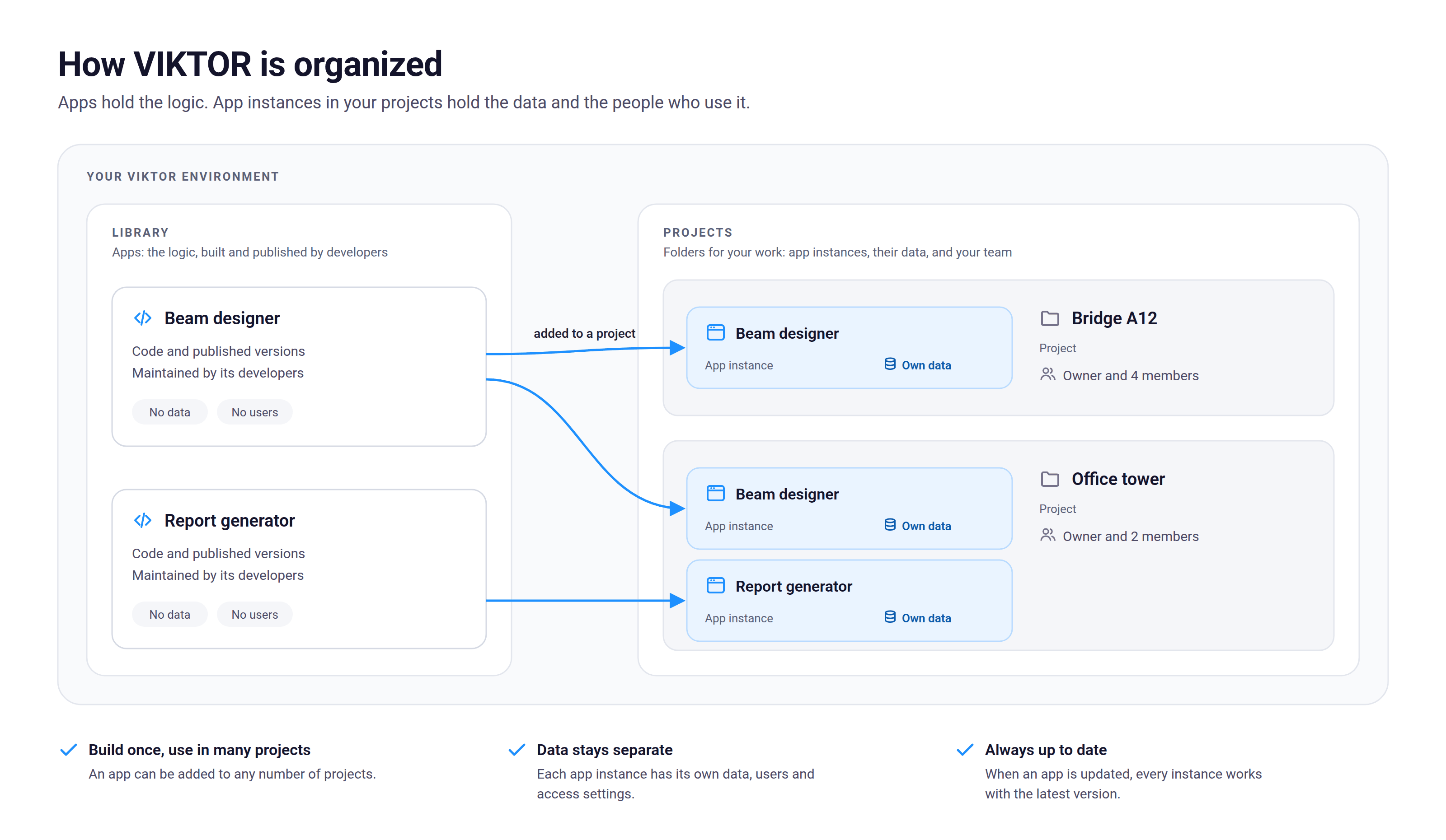This screenshot has width=1446, height=840.
Task: Click the checkmark next to Build once, use in many projects
Action: 69,750
